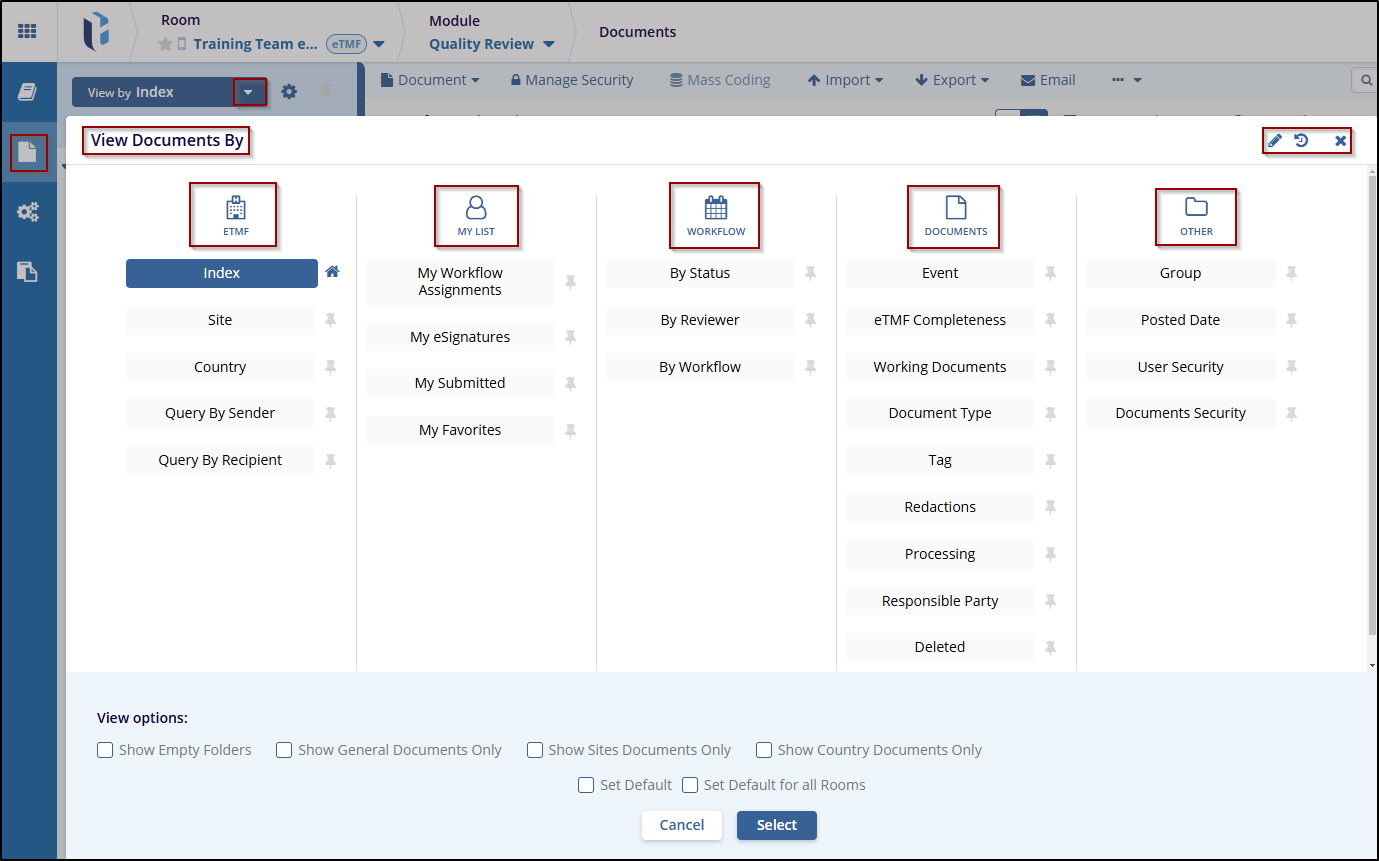Click the home icon beside Index
1379x861 pixels.
pyautogui.click(x=332, y=272)
